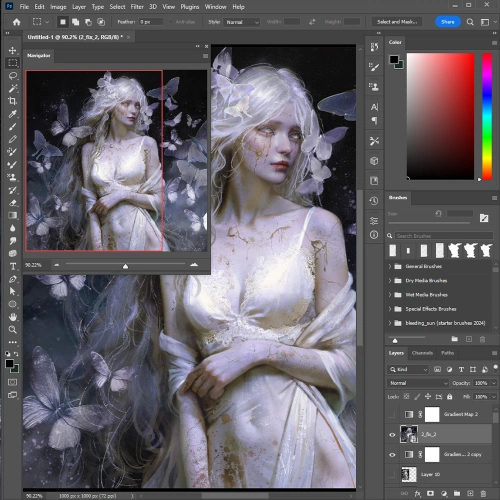
Task: Select the Move tool
Action: (13, 50)
